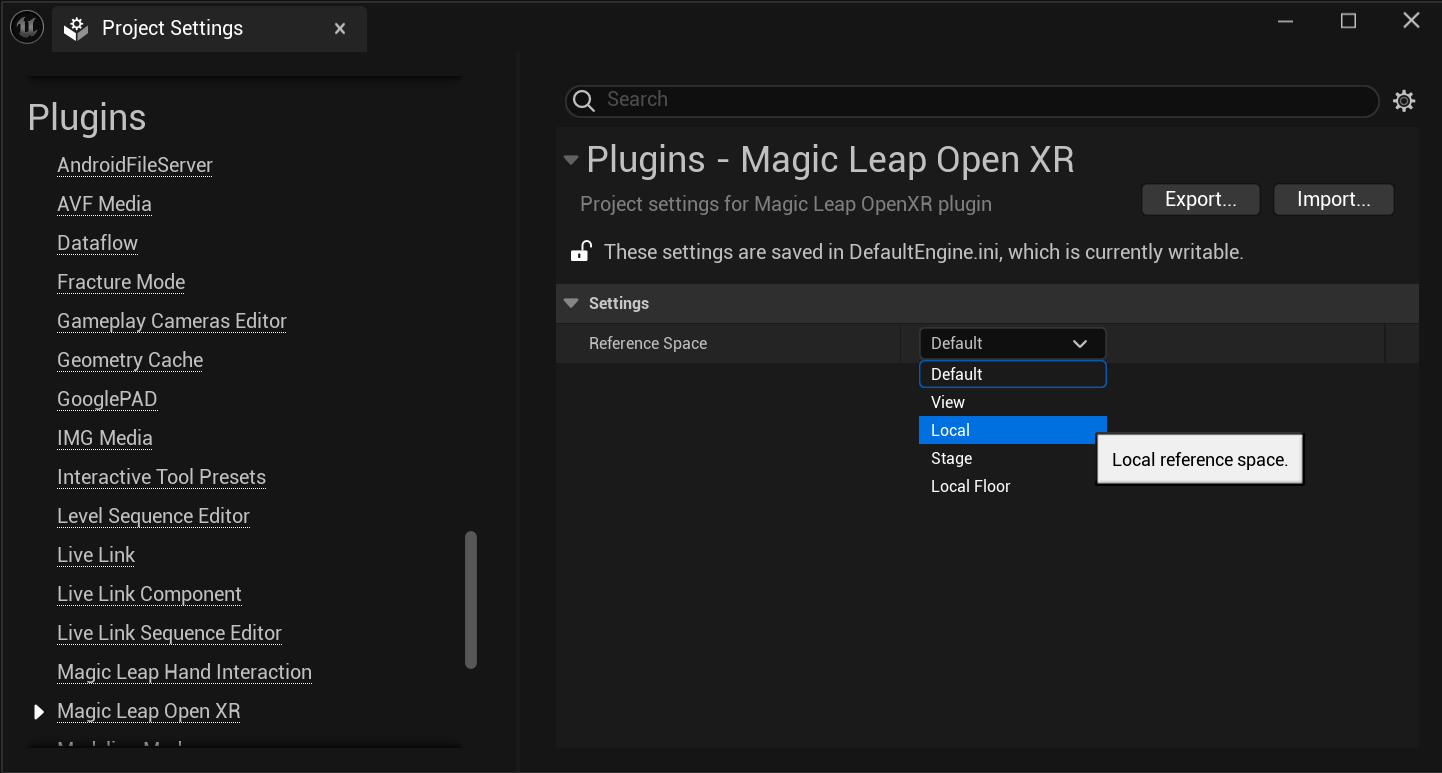1442x773 pixels.
Task: Open Fracture Mode plugin settings
Action: (120, 282)
